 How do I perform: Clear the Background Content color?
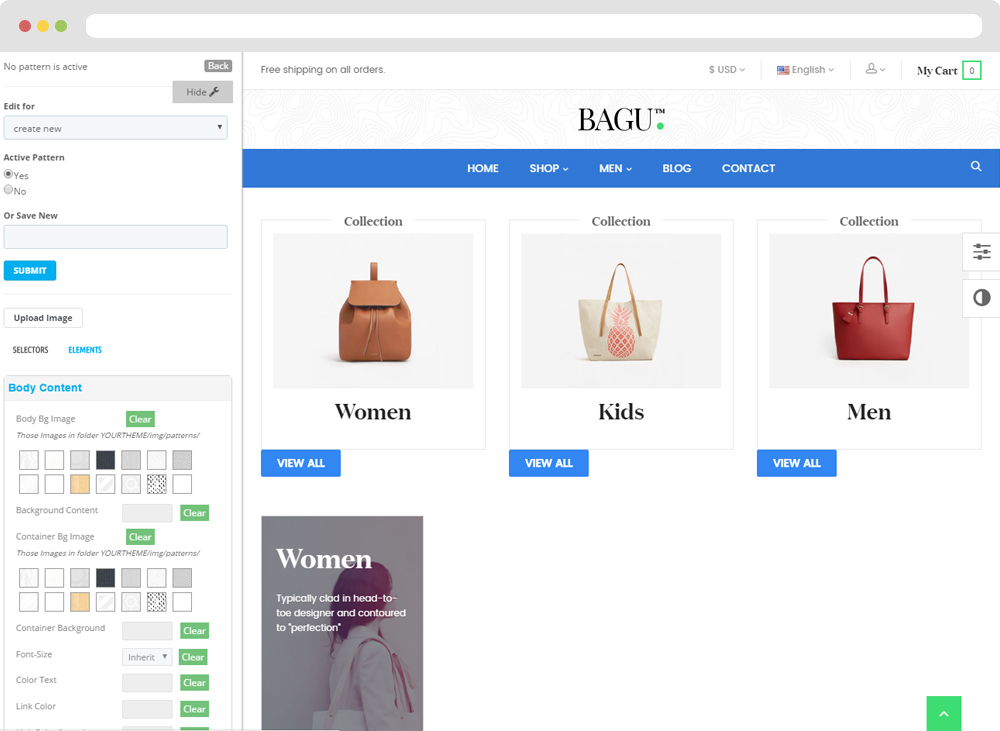point(195,513)
